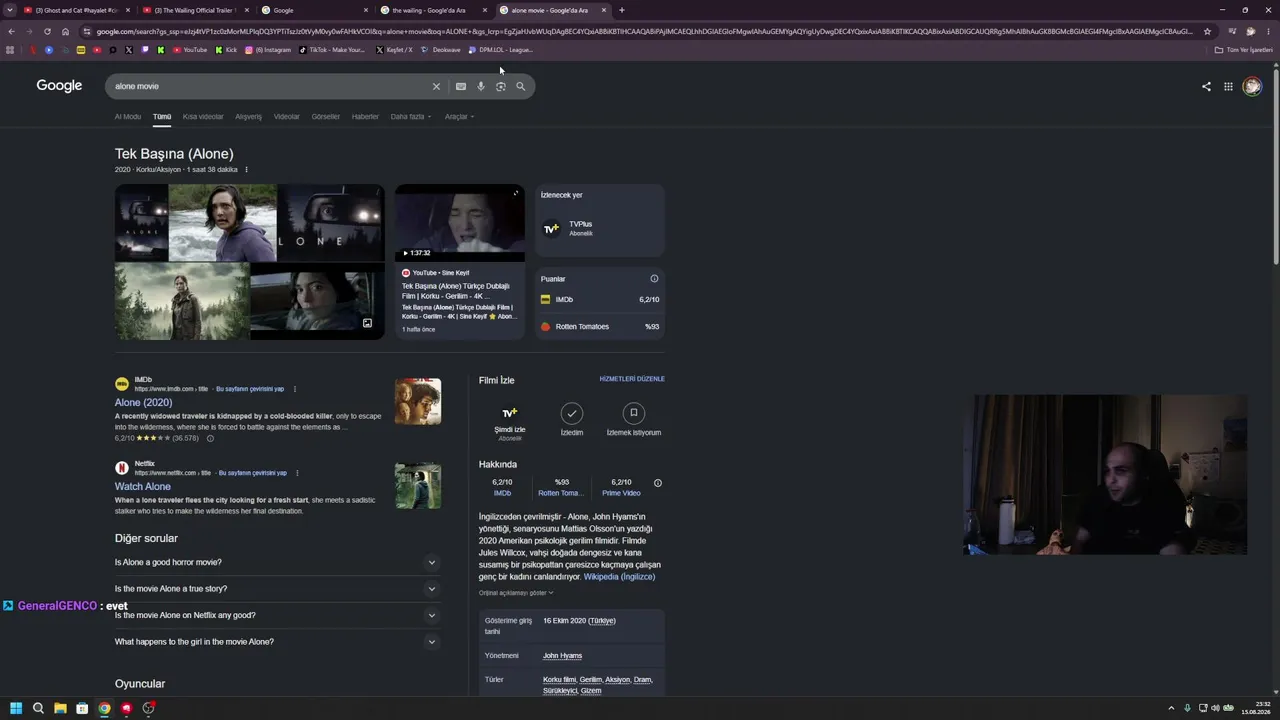Click inside the 'alone movie' search field
Image resolution: width=1280 pixels, height=720 pixels.
(270, 86)
